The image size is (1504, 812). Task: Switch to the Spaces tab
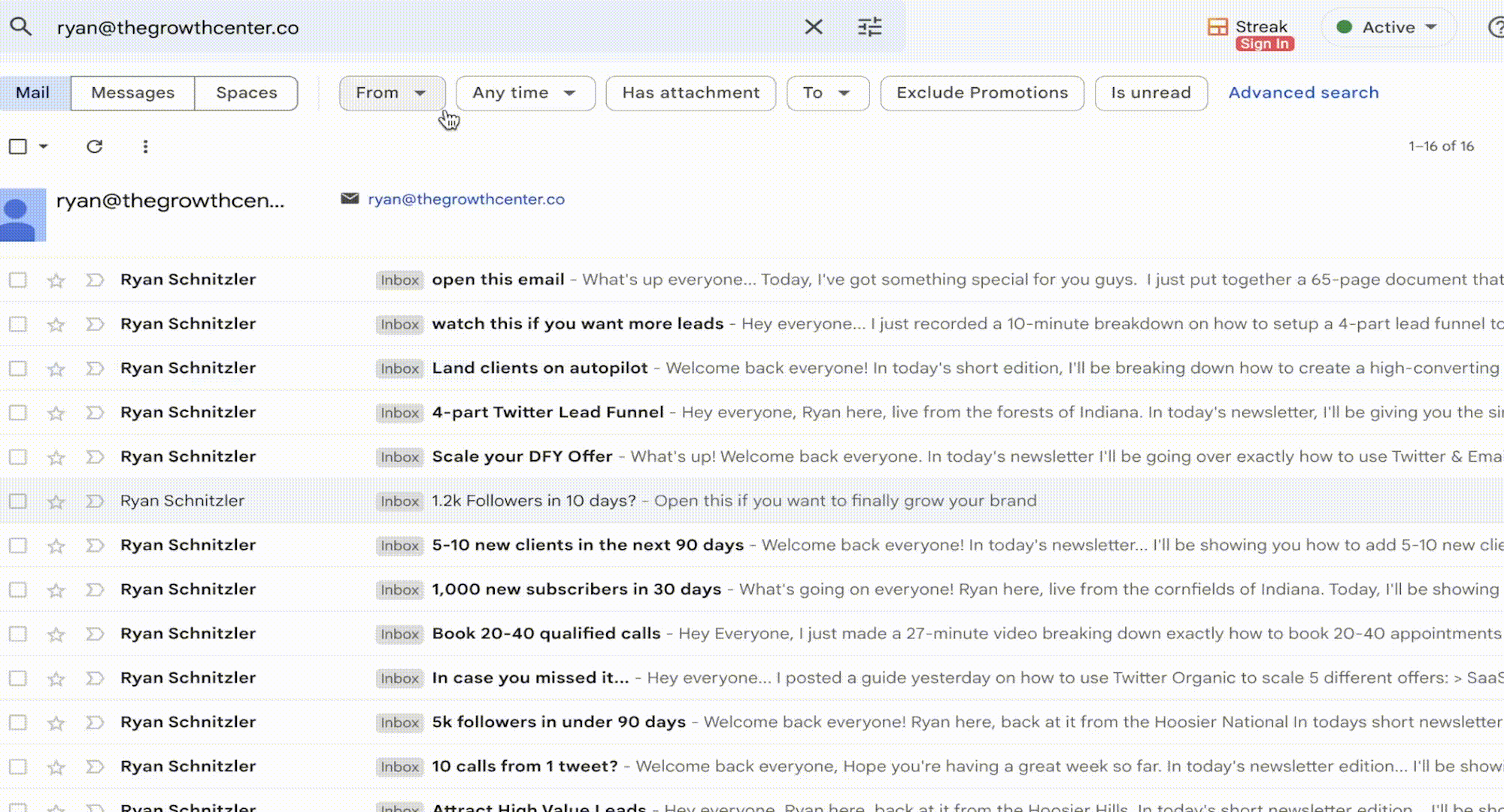tap(246, 92)
